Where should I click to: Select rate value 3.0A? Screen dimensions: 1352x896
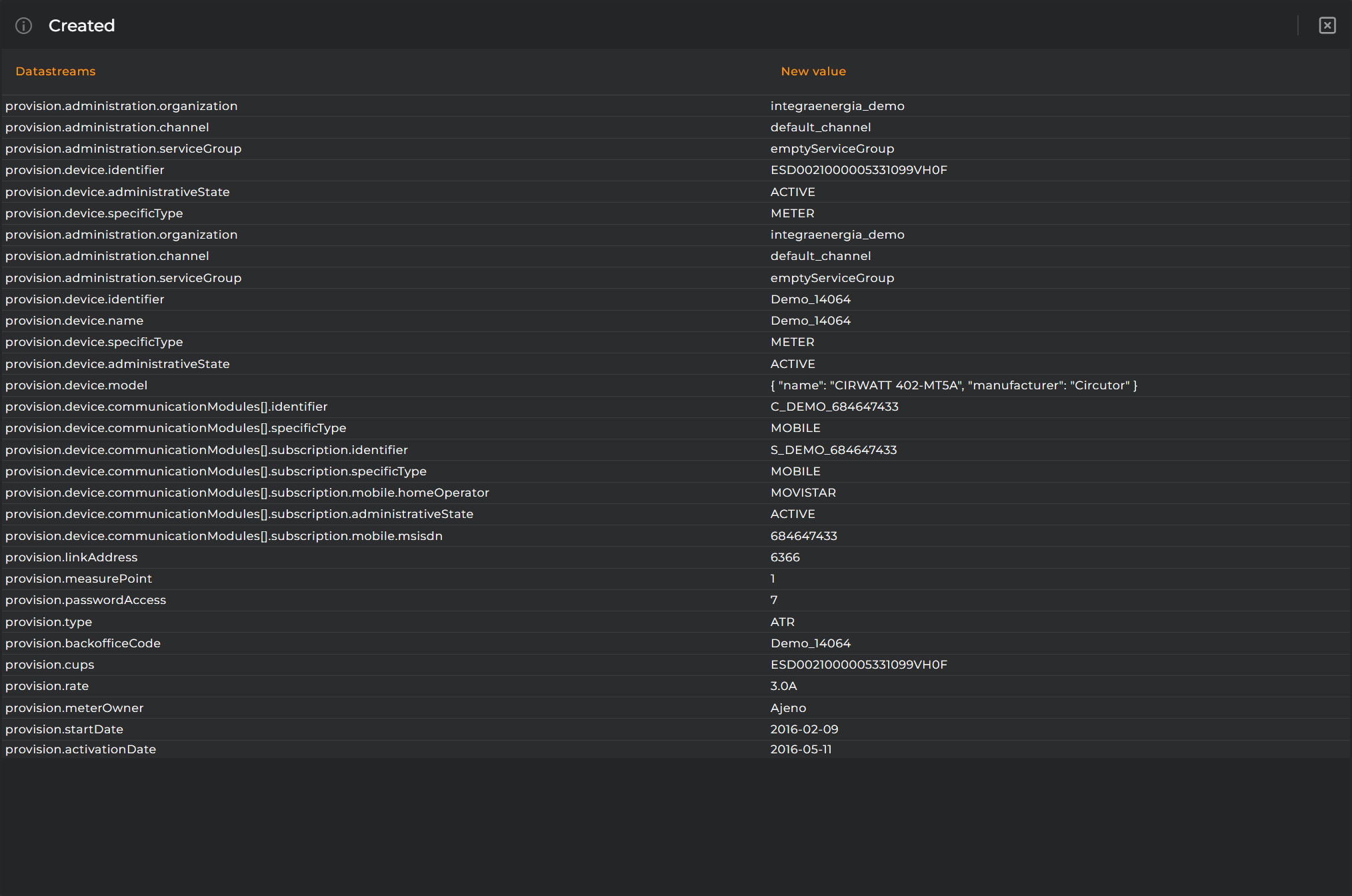784,686
